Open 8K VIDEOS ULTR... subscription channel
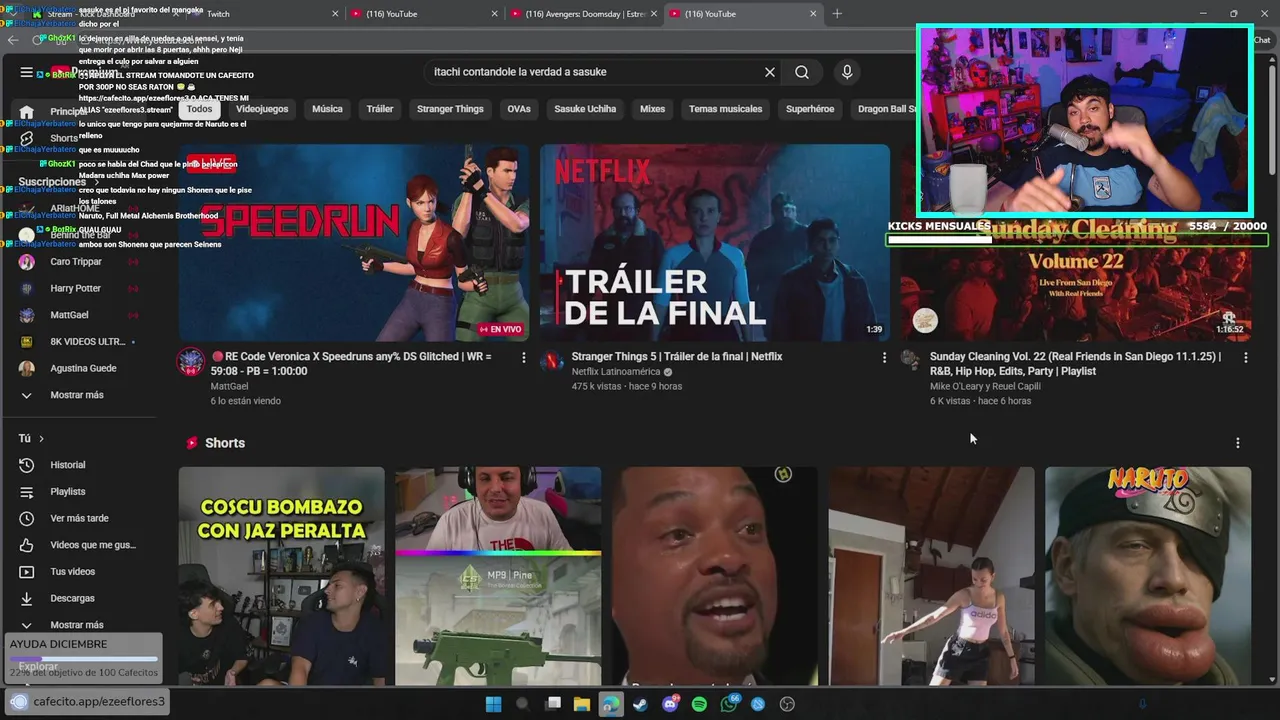 coord(80,342)
